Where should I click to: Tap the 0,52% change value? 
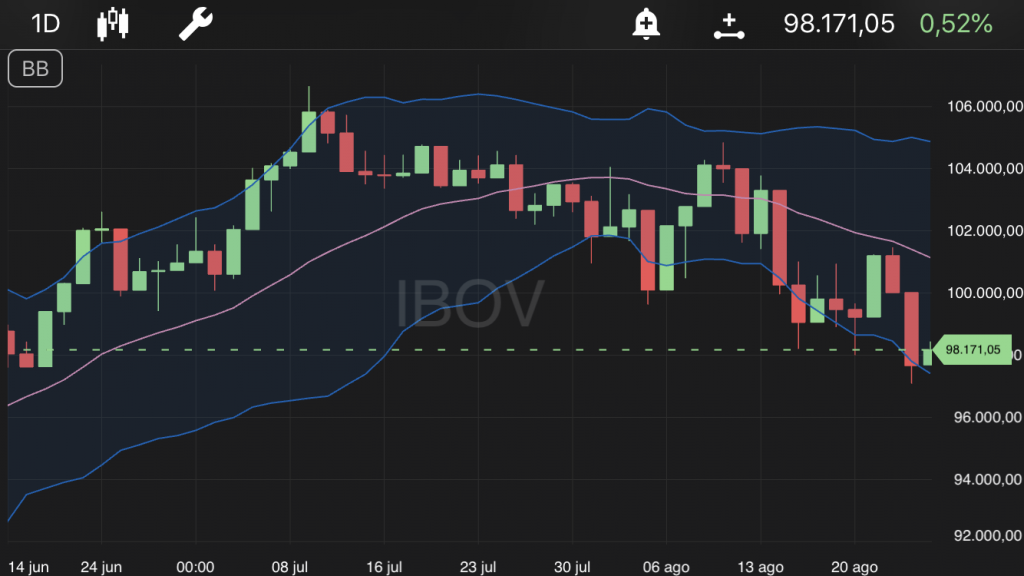point(956,24)
